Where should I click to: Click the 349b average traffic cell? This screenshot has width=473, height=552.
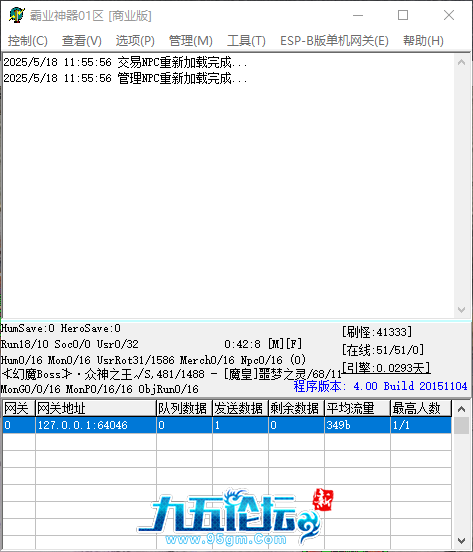[357, 425]
